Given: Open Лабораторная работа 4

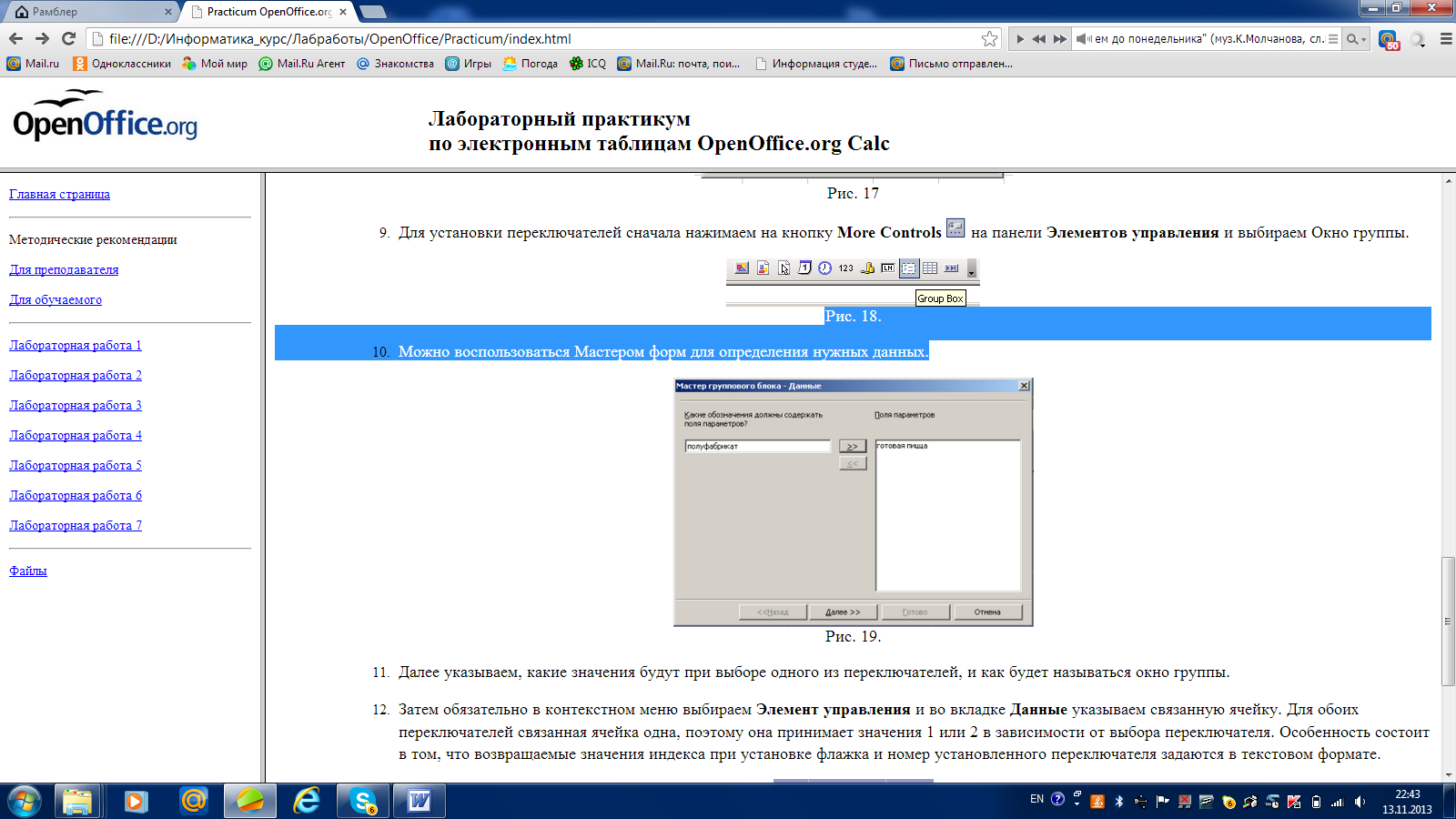Looking at the screenshot, I should [x=76, y=435].
